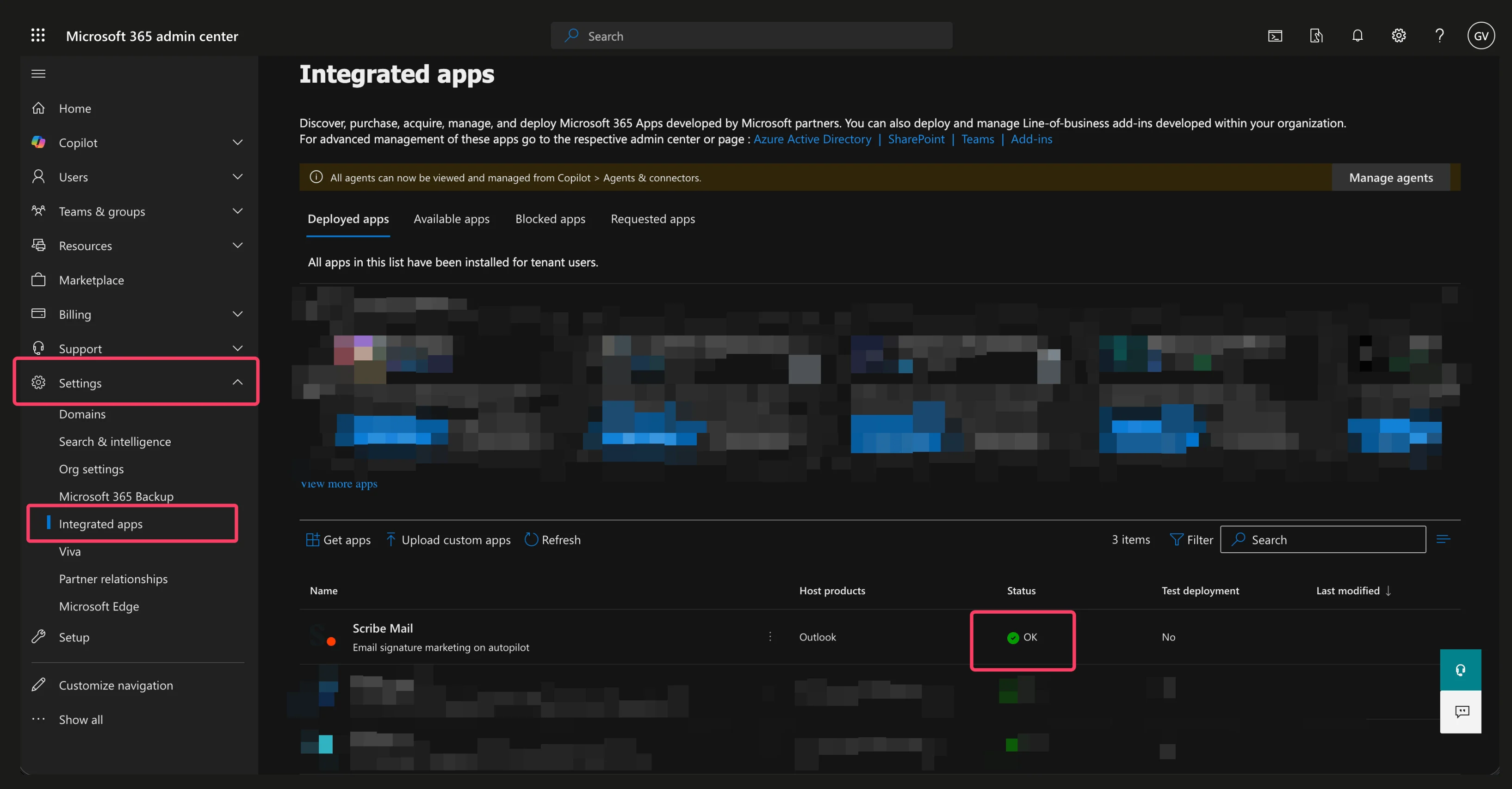Switch to the Available apps tab

point(452,219)
